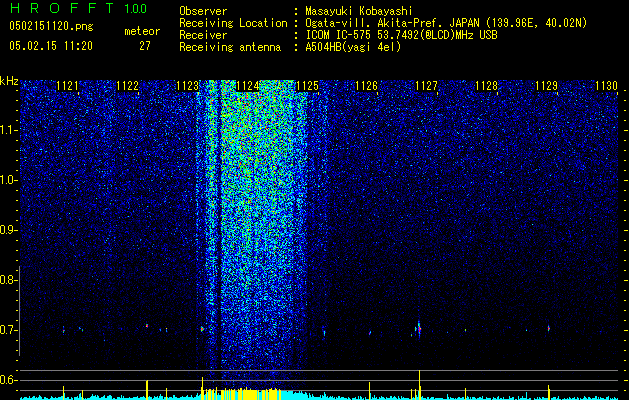Click the 0.9 kHz axis label

click(8, 230)
